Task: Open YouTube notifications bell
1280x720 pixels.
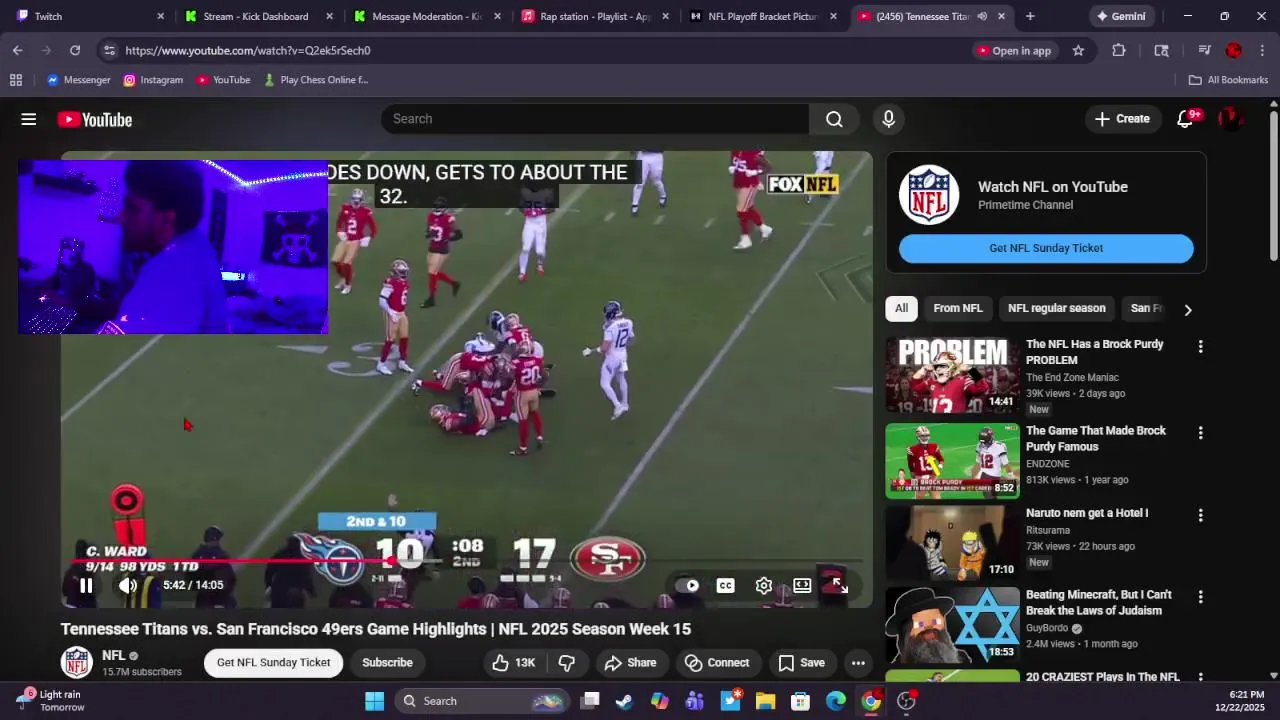Action: coord(1185,119)
